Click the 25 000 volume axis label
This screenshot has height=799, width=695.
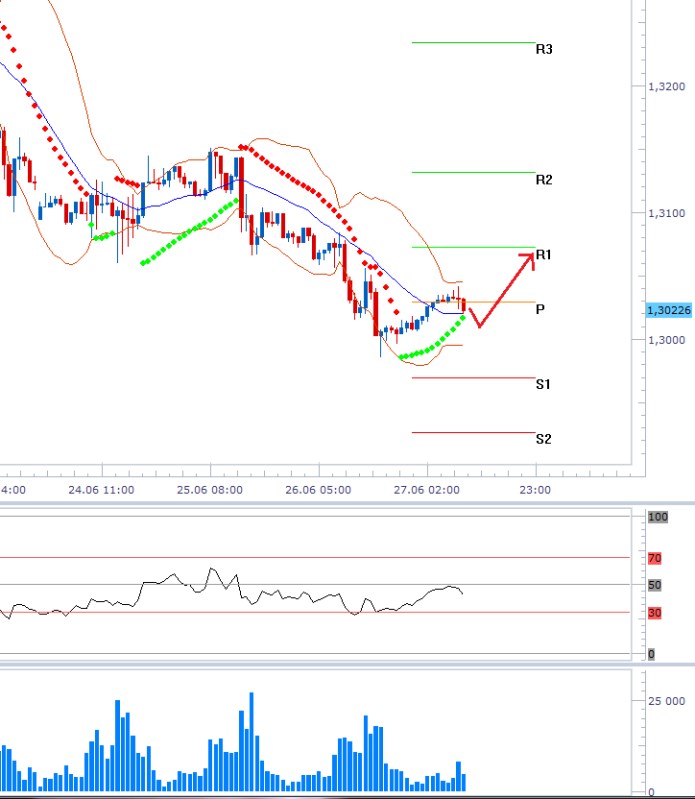(x=666, y=702)
